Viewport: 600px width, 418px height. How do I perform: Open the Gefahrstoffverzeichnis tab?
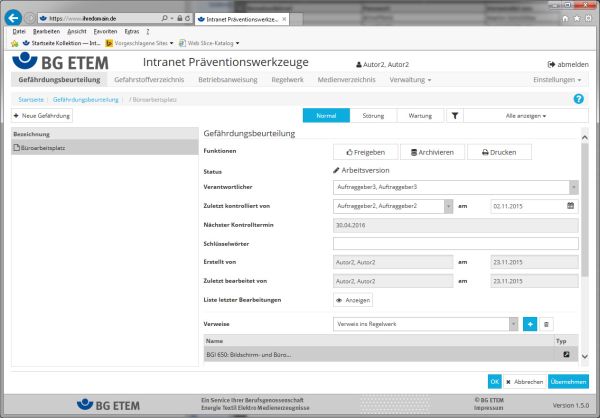pos(149,79)
